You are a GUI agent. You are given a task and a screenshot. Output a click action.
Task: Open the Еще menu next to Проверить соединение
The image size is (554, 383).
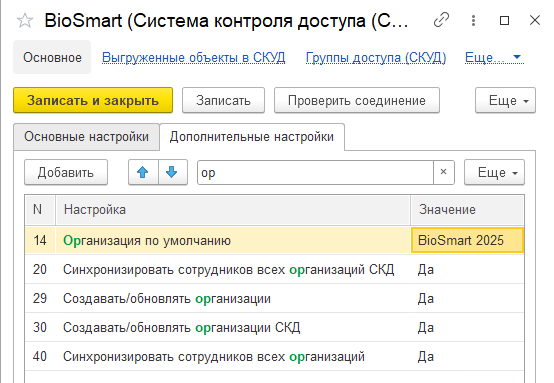pyautogui.click(x=505, y=100)
